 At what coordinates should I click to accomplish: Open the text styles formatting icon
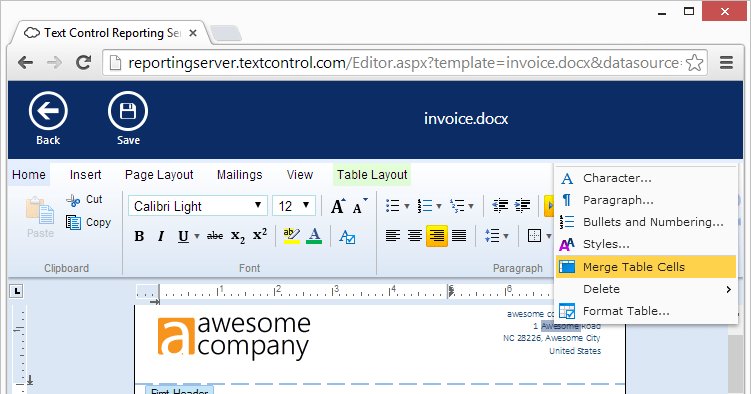tap(347, 236)
